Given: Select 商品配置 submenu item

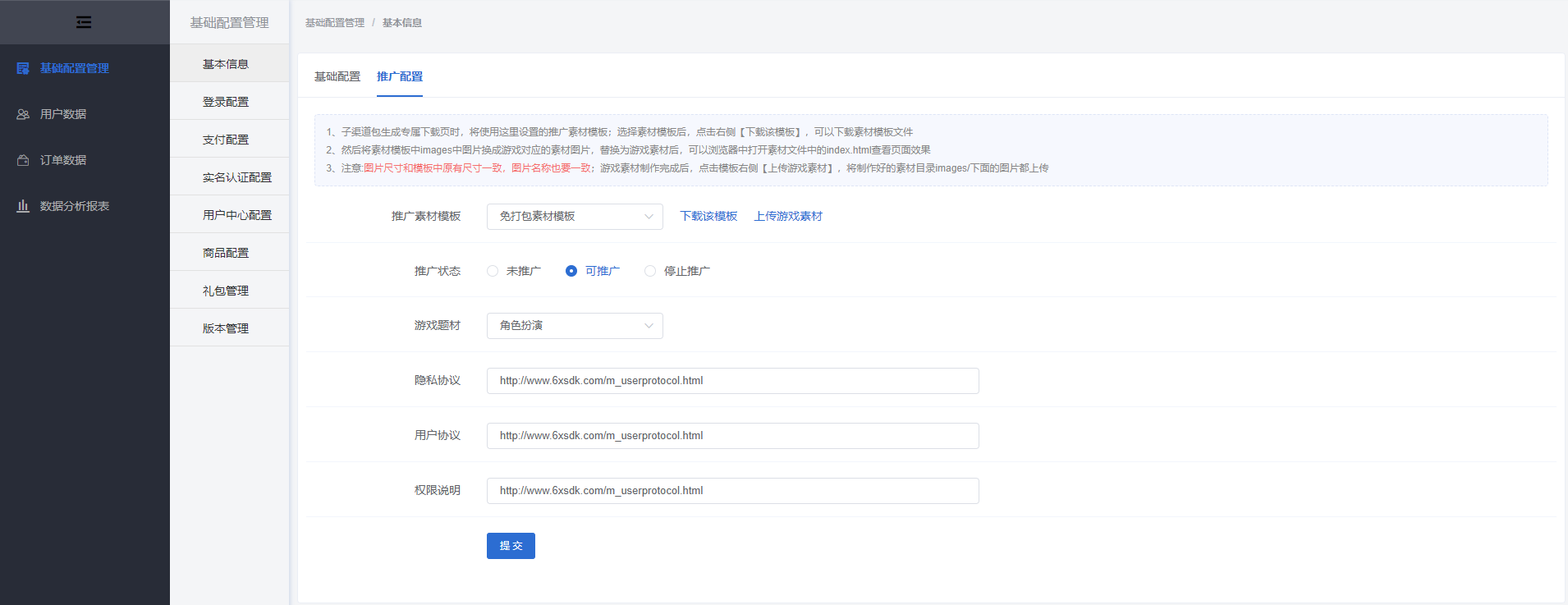Looking at the screenshot, I should 229,253.
